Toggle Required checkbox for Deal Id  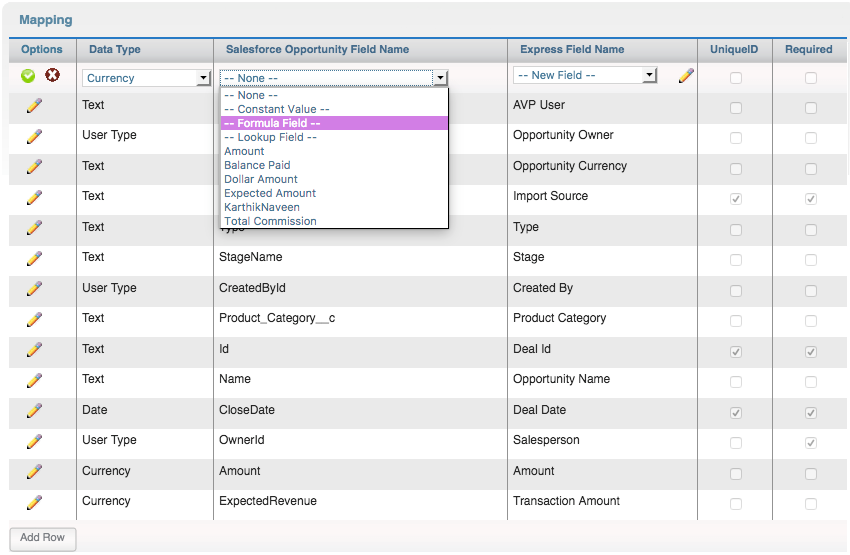click(811, 352)
